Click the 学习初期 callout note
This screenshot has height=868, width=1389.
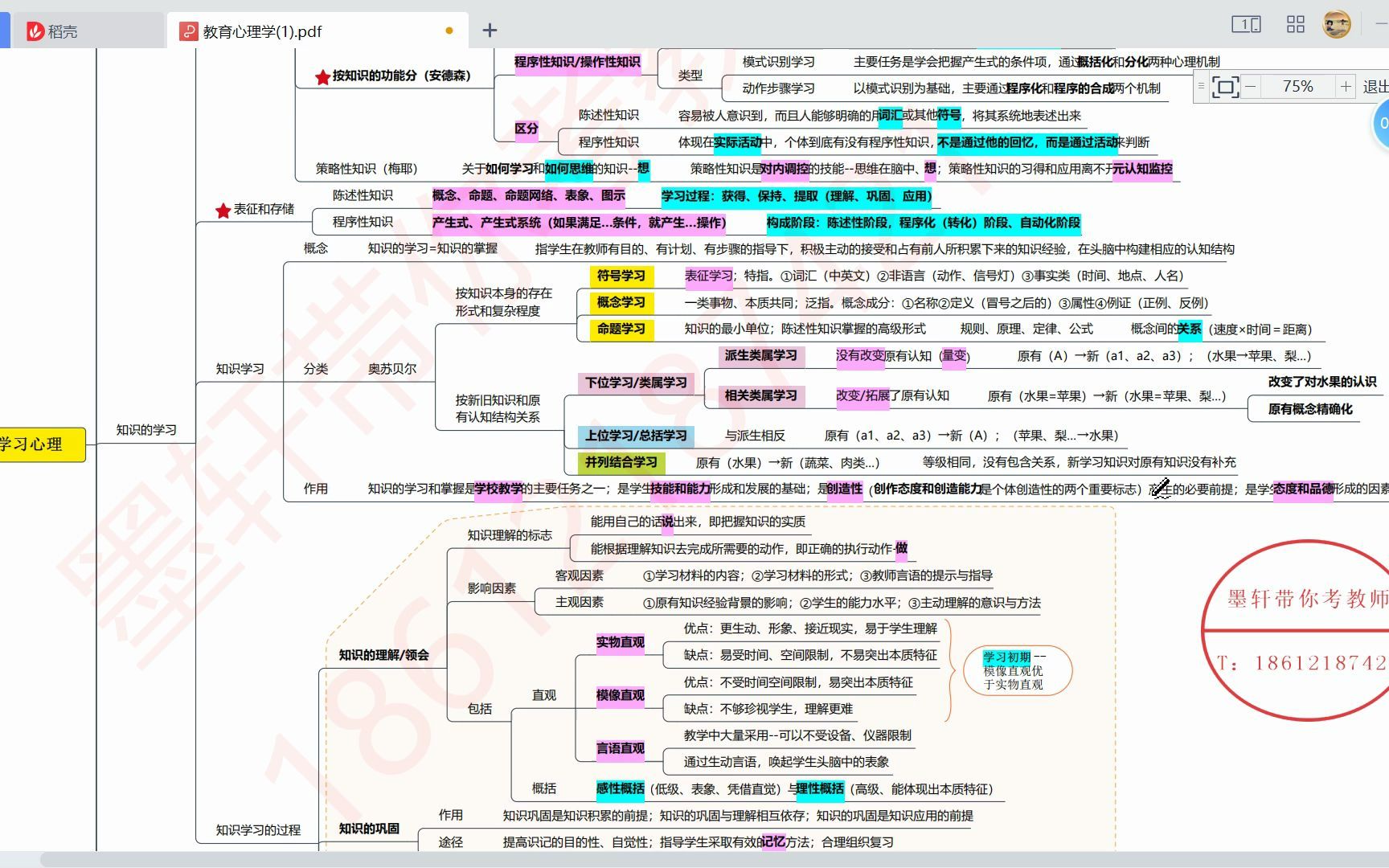pos(1017,670)
